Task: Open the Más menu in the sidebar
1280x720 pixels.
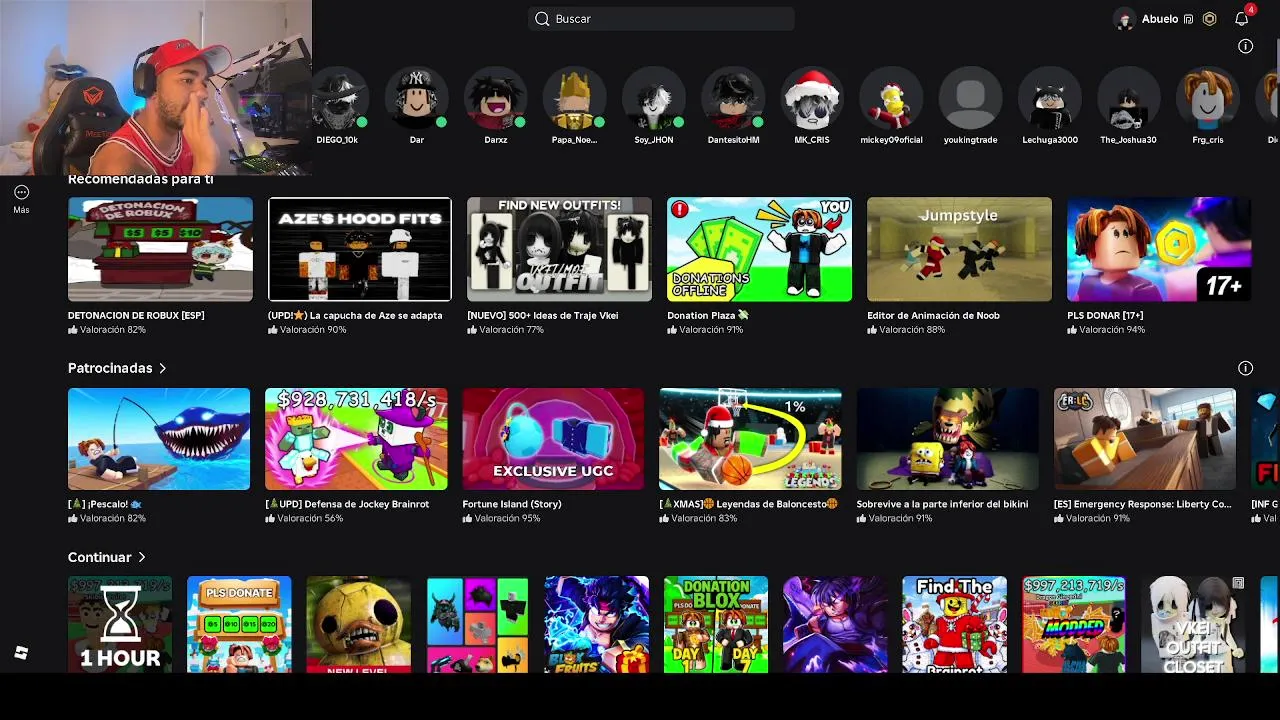Action: (21, 198)
